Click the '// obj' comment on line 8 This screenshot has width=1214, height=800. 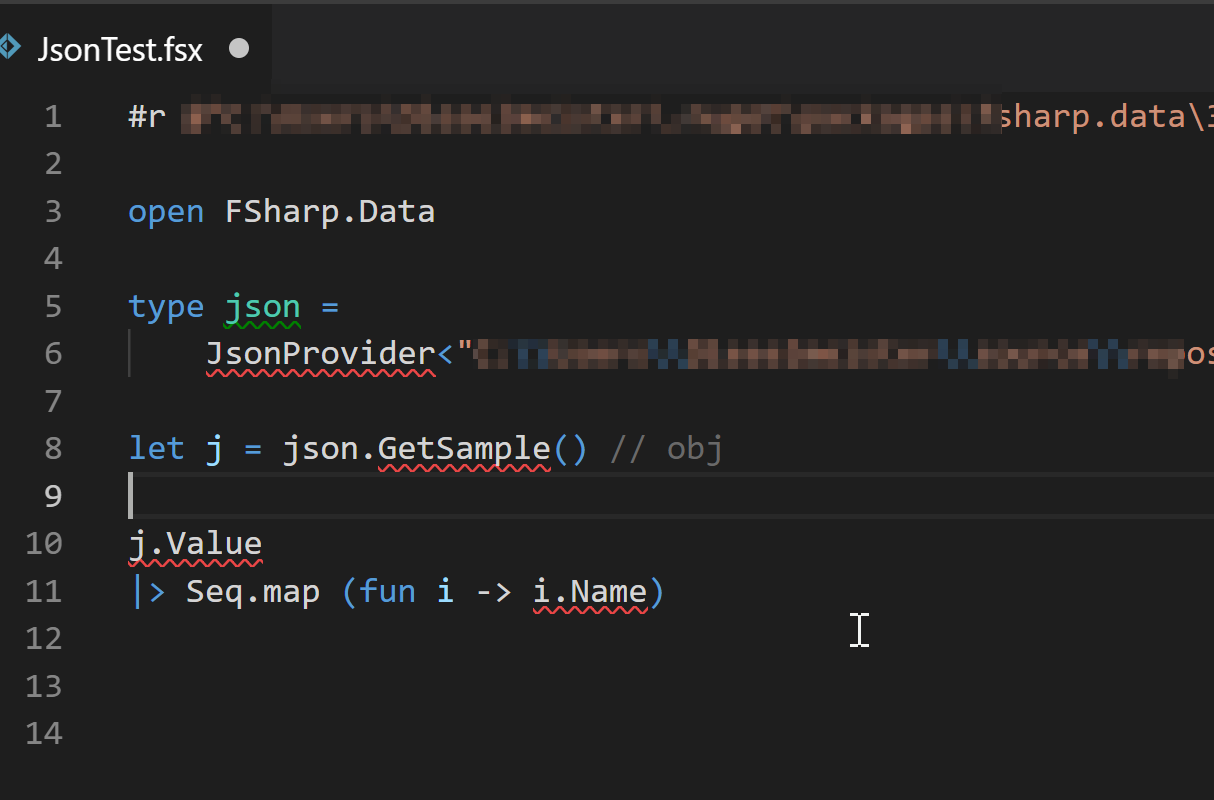pos(666,449)
